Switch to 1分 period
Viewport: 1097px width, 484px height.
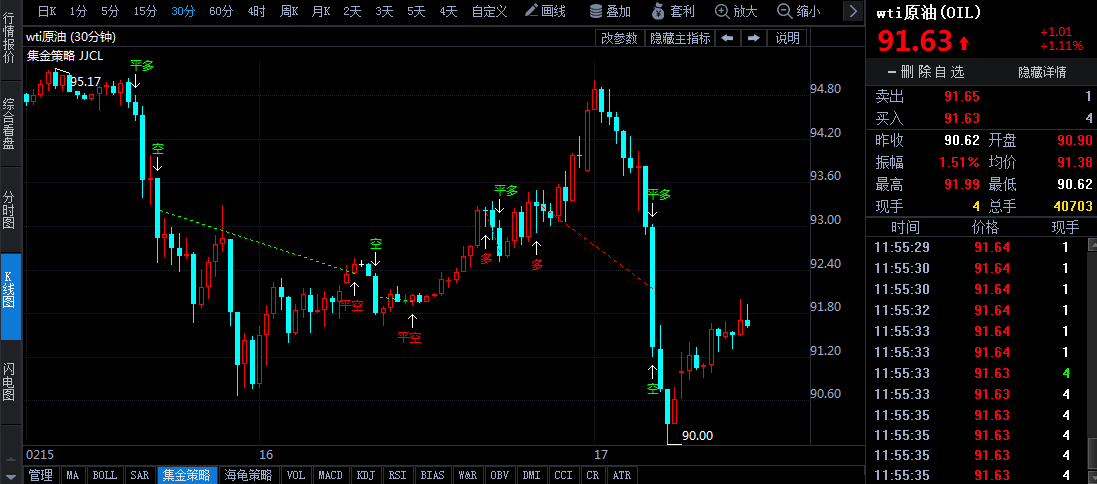(78, 10)
